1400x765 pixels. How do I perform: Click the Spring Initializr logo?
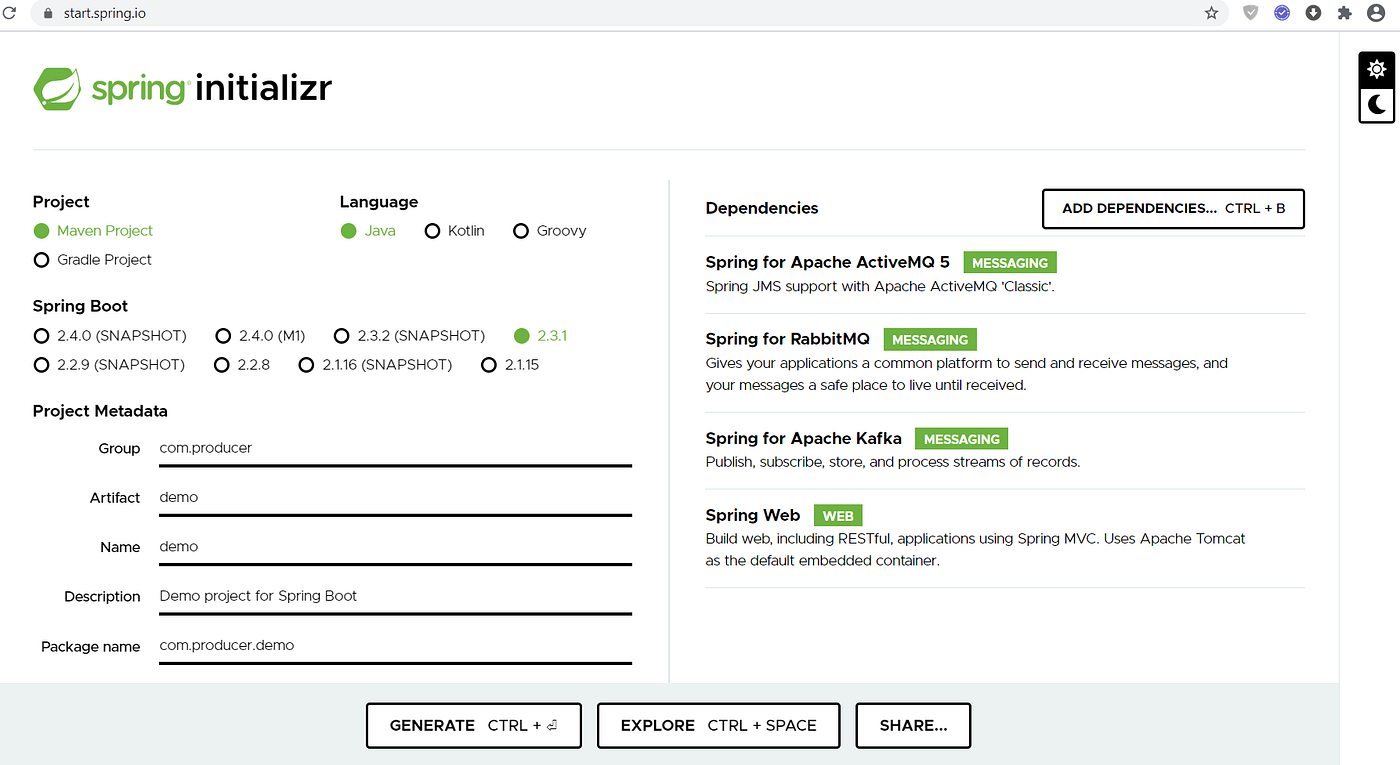coord(183,88)
